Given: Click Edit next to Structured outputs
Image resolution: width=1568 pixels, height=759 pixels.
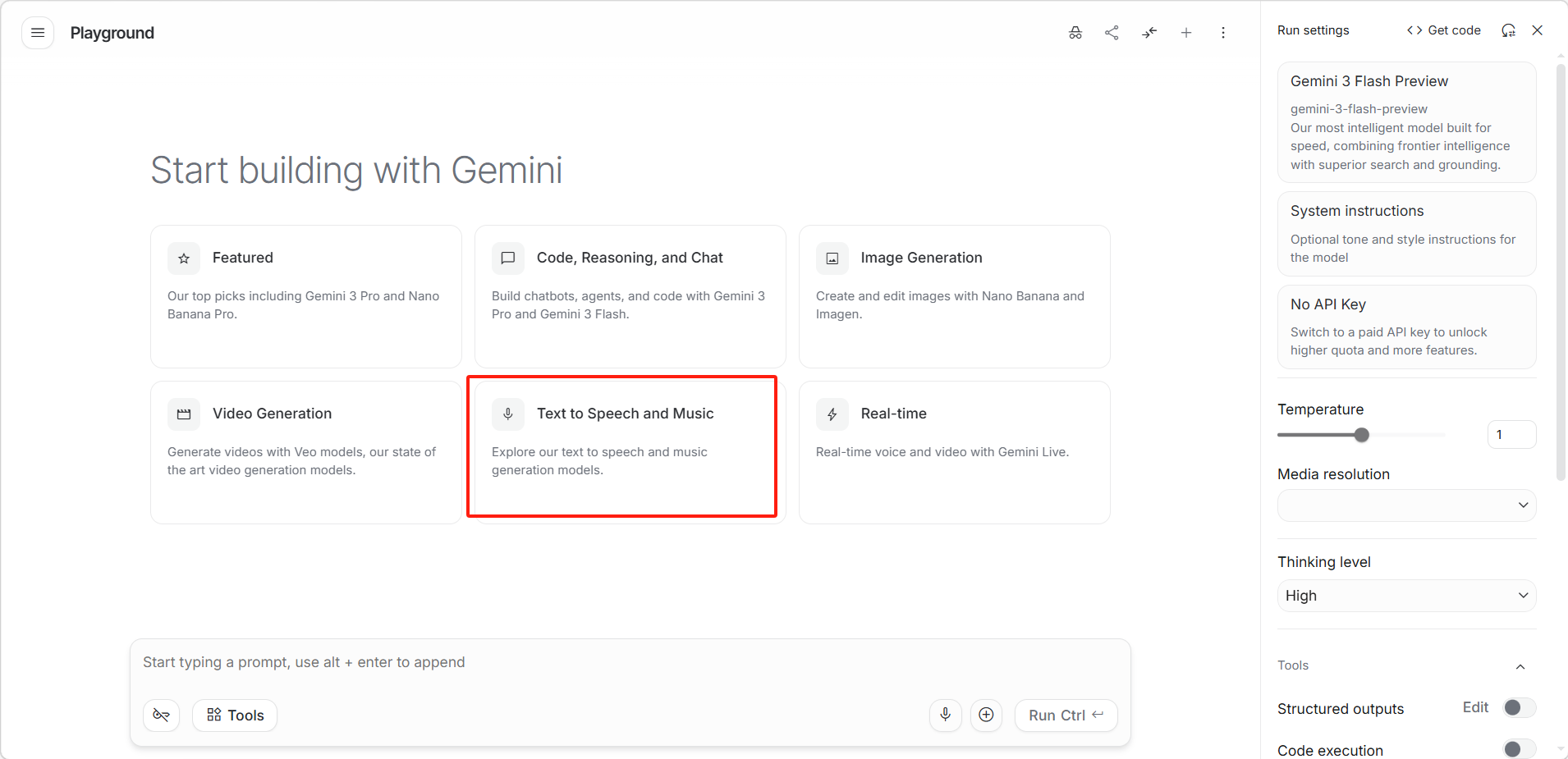Looking at the screenshot, I should coord(1475,707).
